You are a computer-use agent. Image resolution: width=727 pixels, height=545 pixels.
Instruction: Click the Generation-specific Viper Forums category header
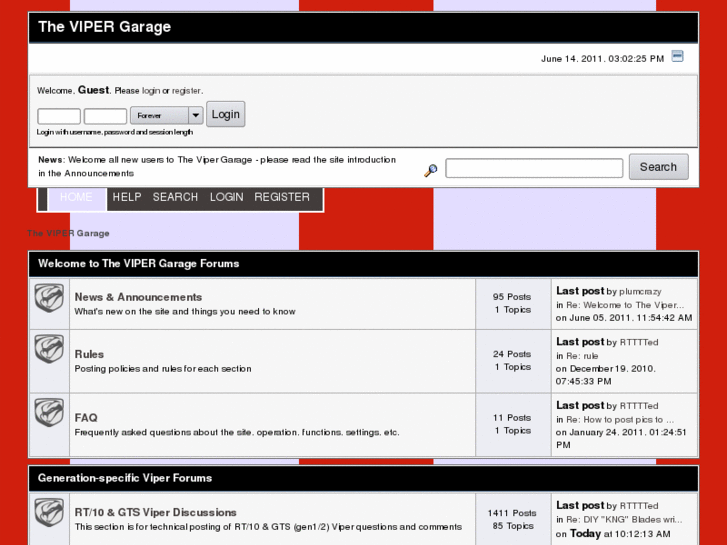click(x=125, y=478)
